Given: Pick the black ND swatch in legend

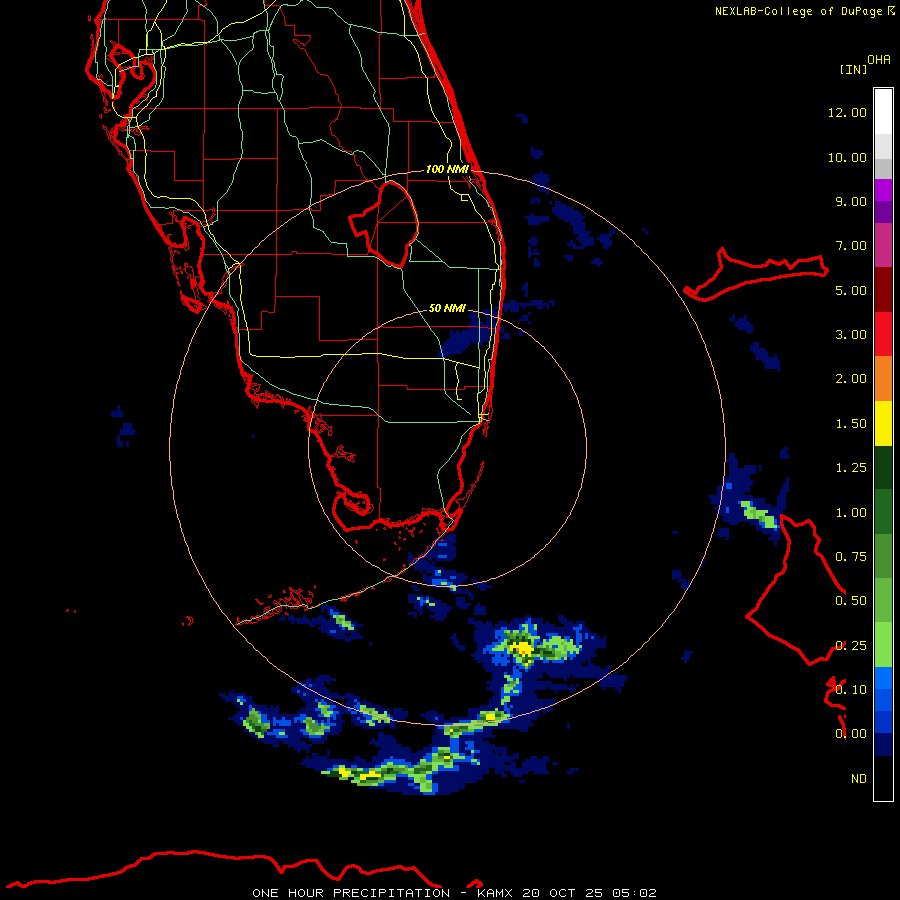Looking at the screenshot, I should click(x=883, y=778).
